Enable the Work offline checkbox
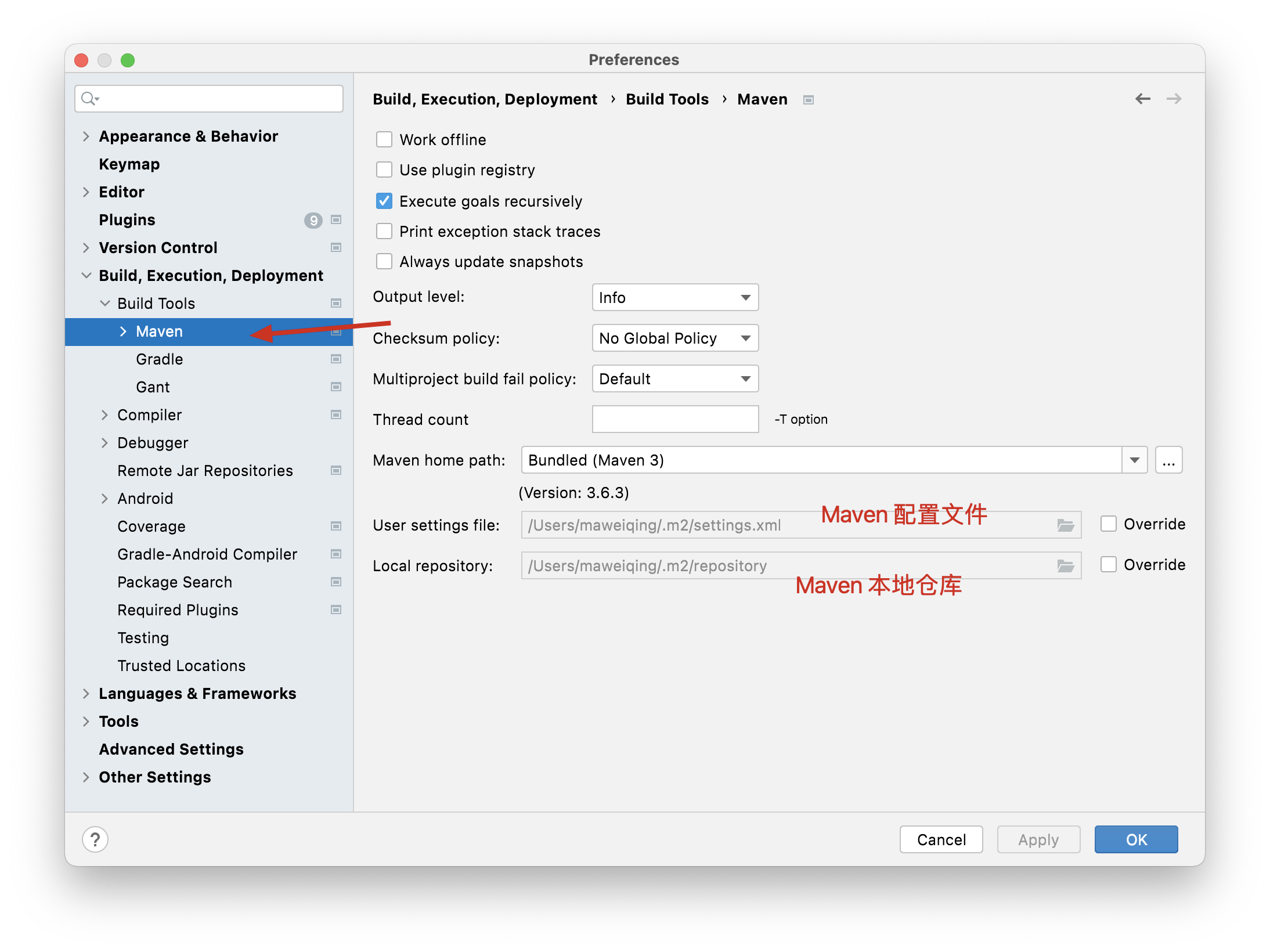This screenshot has height=952, width=1270. [384, 140]
